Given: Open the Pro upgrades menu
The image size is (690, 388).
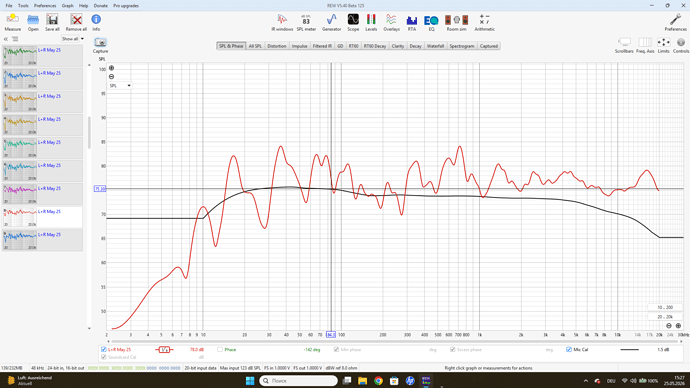Looking at the screenshot, I should [x=126, y=6].
